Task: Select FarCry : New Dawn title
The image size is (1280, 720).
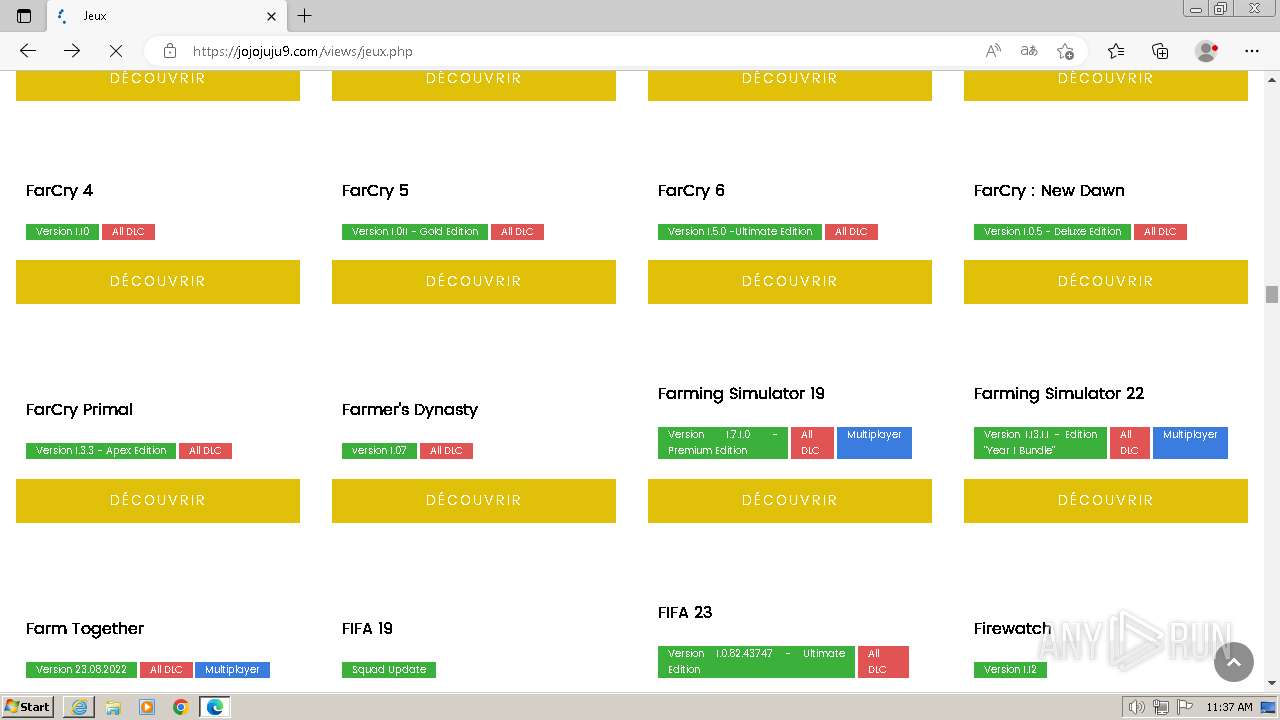Action: click(x=1049, y=191)
